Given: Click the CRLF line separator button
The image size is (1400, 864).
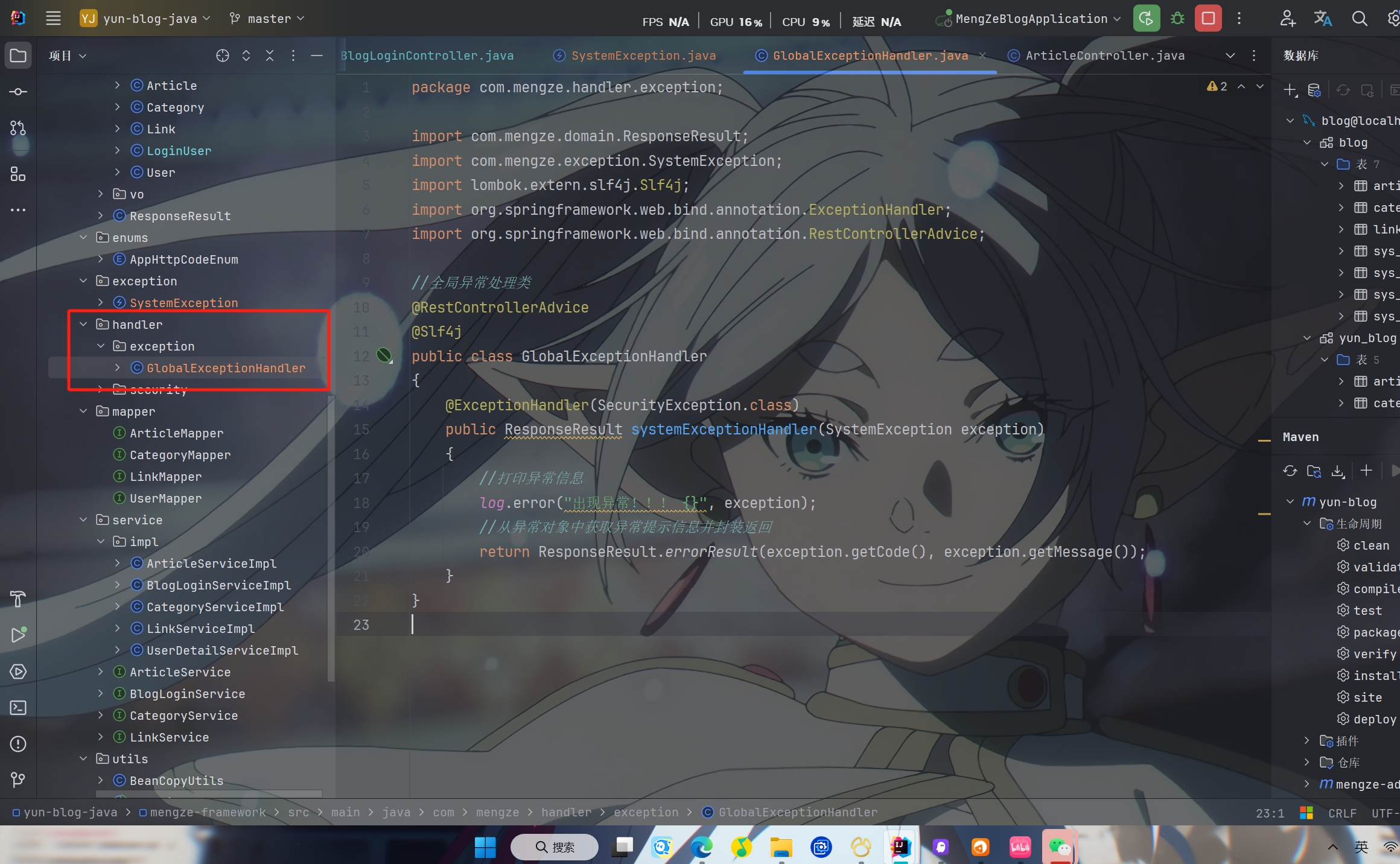Looking at the screenshot, I should pyautogui.click(x=1342, y=813).
